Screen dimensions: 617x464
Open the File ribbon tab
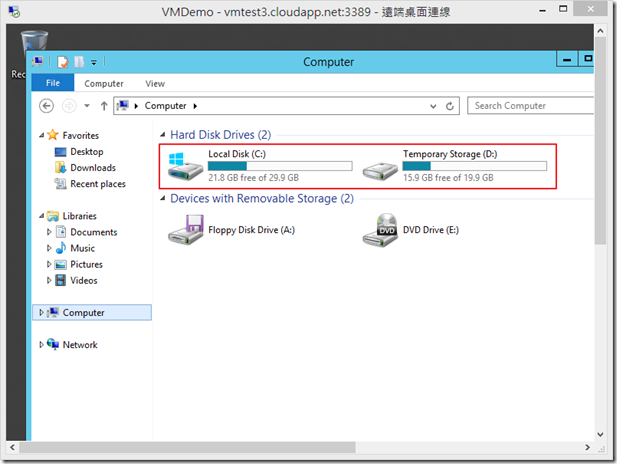[53, 83]
